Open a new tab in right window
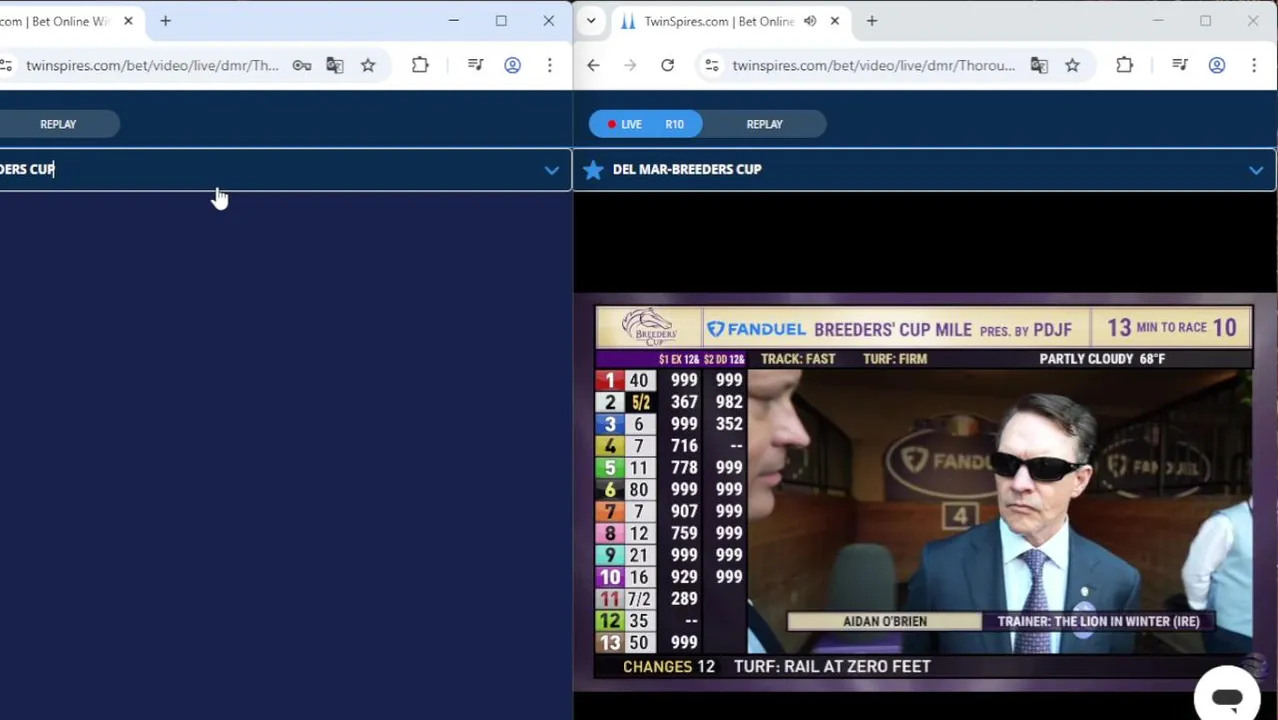The image size is (1278, 720). [872, 21]
